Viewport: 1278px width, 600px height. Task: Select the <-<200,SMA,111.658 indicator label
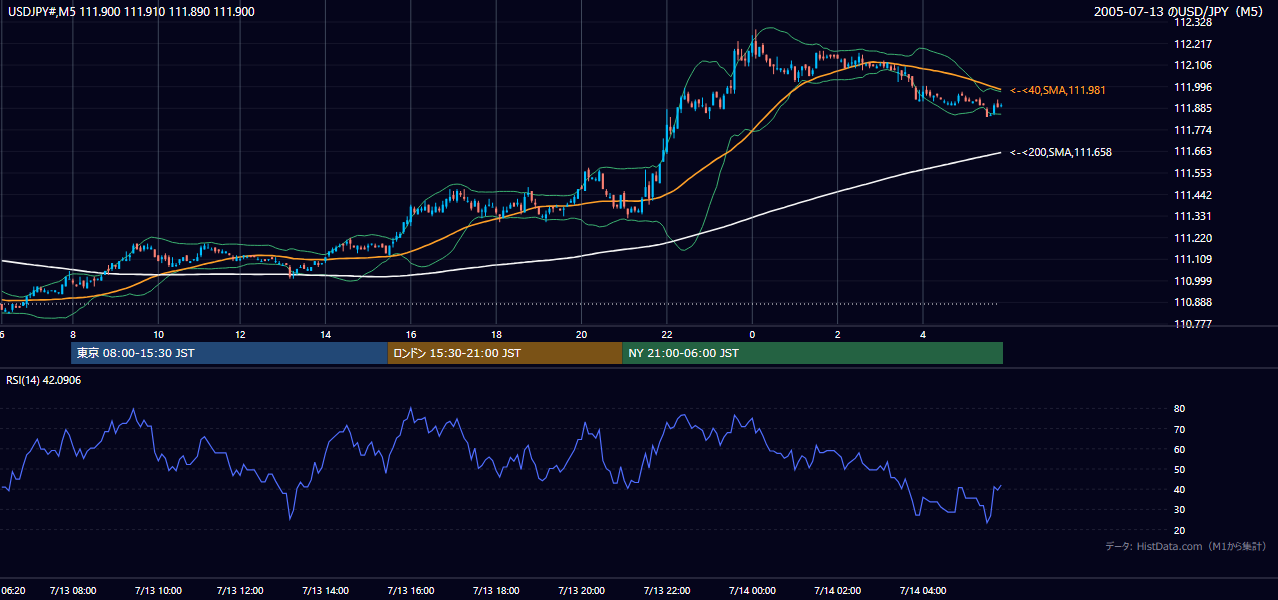[x=1060, y=152]
